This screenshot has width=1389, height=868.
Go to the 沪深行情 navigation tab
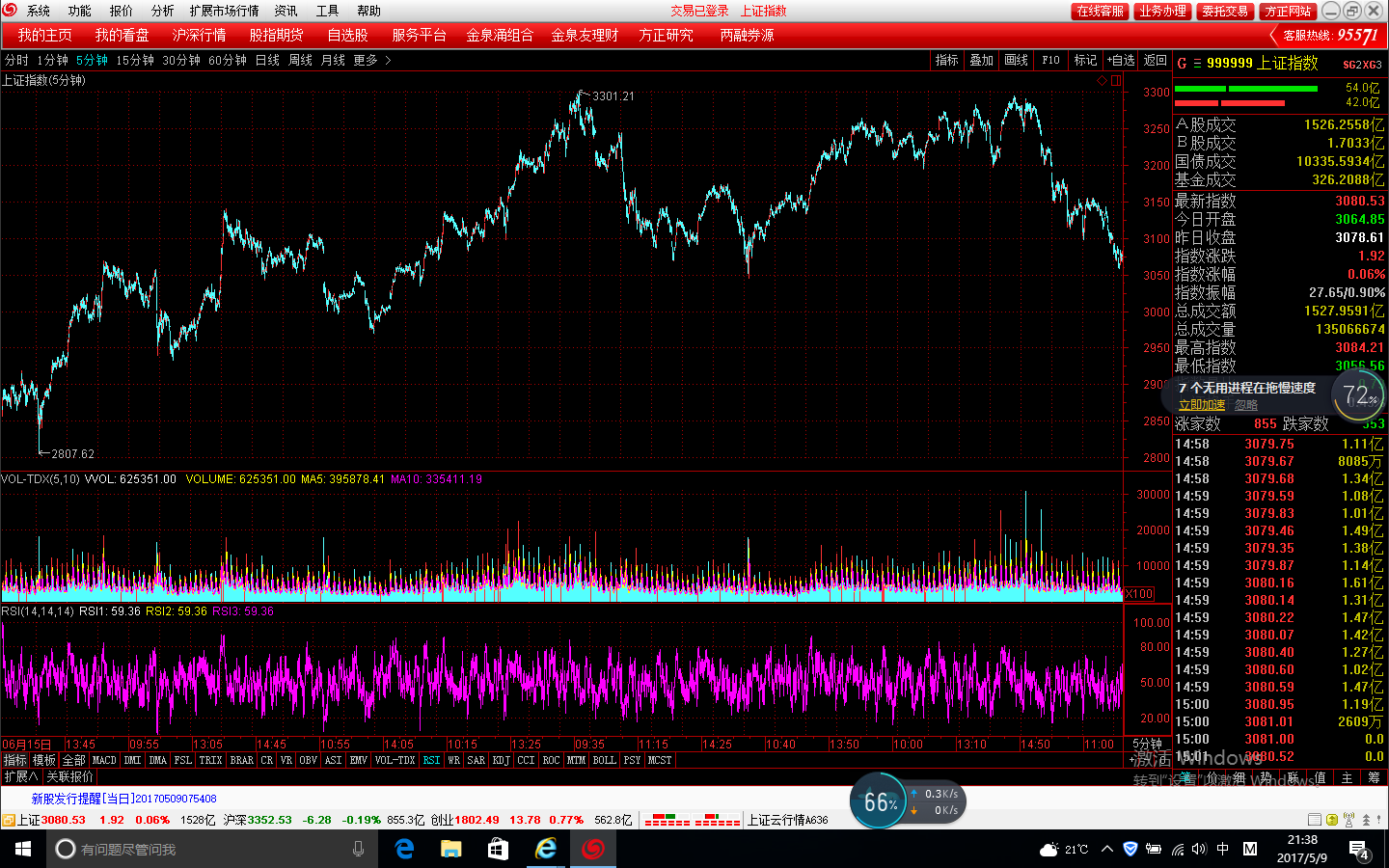[199, 35]
